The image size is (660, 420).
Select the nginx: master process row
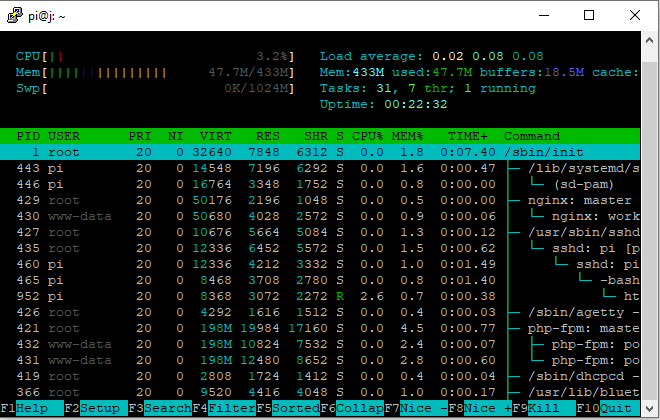point(320,200)
